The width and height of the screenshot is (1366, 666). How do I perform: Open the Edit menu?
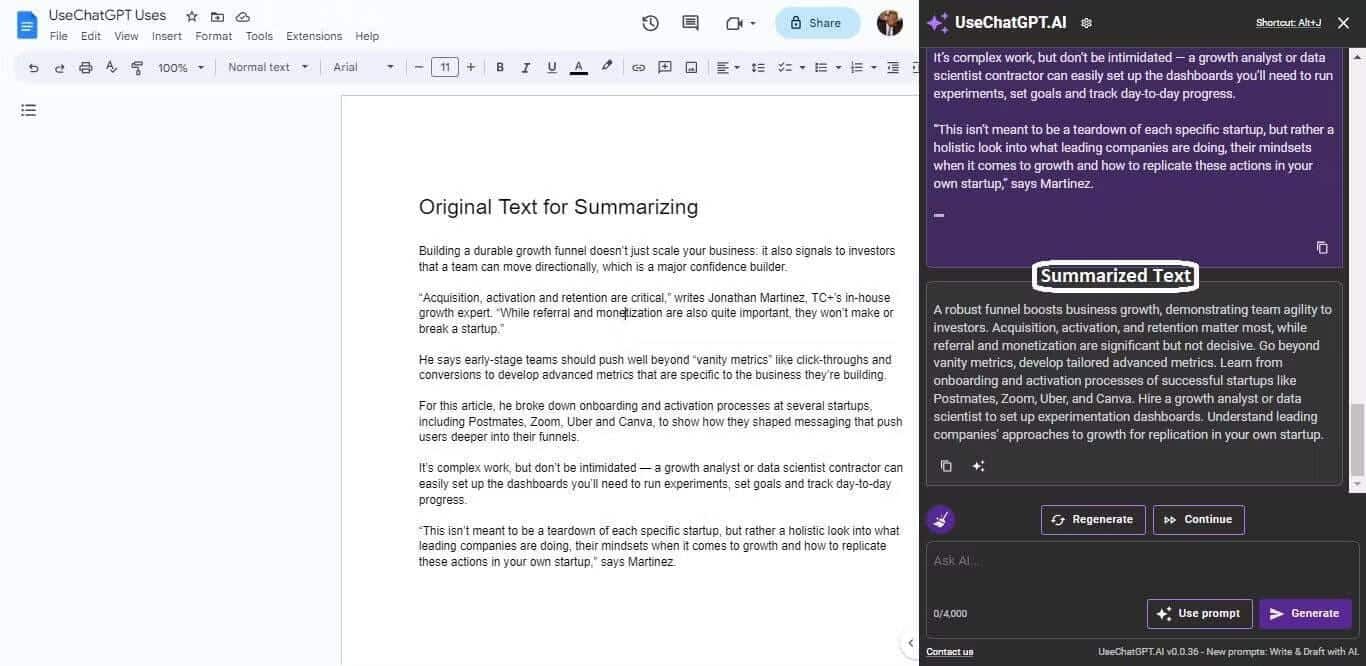click(91, 36)
